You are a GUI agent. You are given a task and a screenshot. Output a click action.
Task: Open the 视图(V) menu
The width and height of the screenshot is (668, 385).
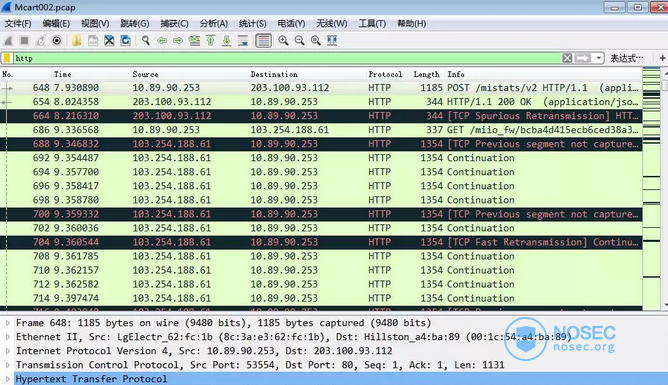95,24
